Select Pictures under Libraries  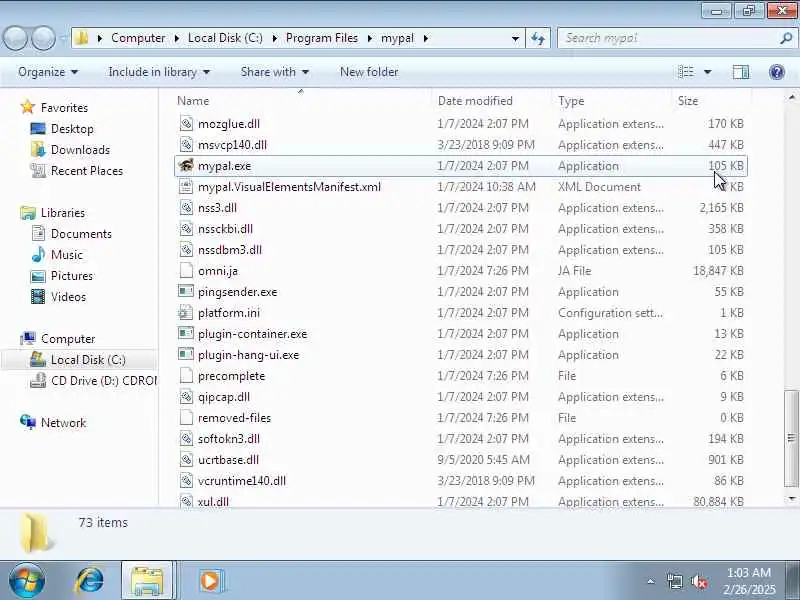pyautogui.click(x=71, y=276)
